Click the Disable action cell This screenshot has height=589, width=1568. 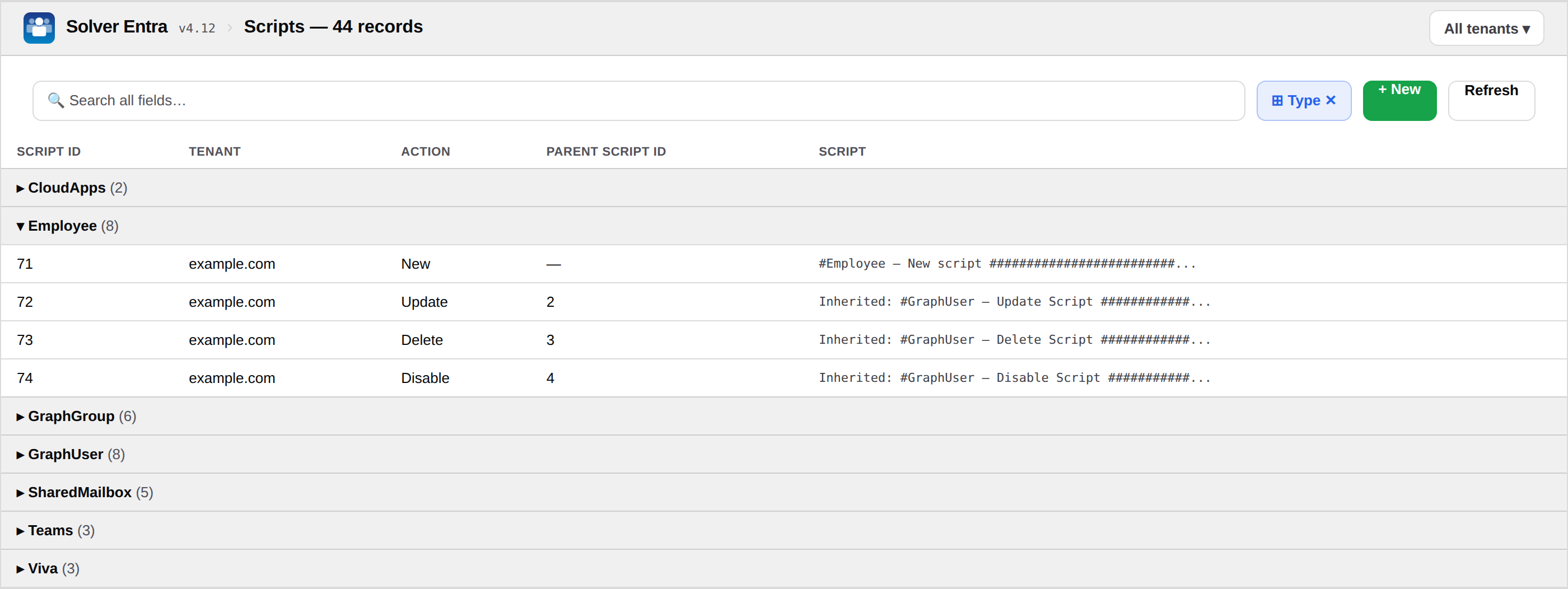(x=425, y=378)
